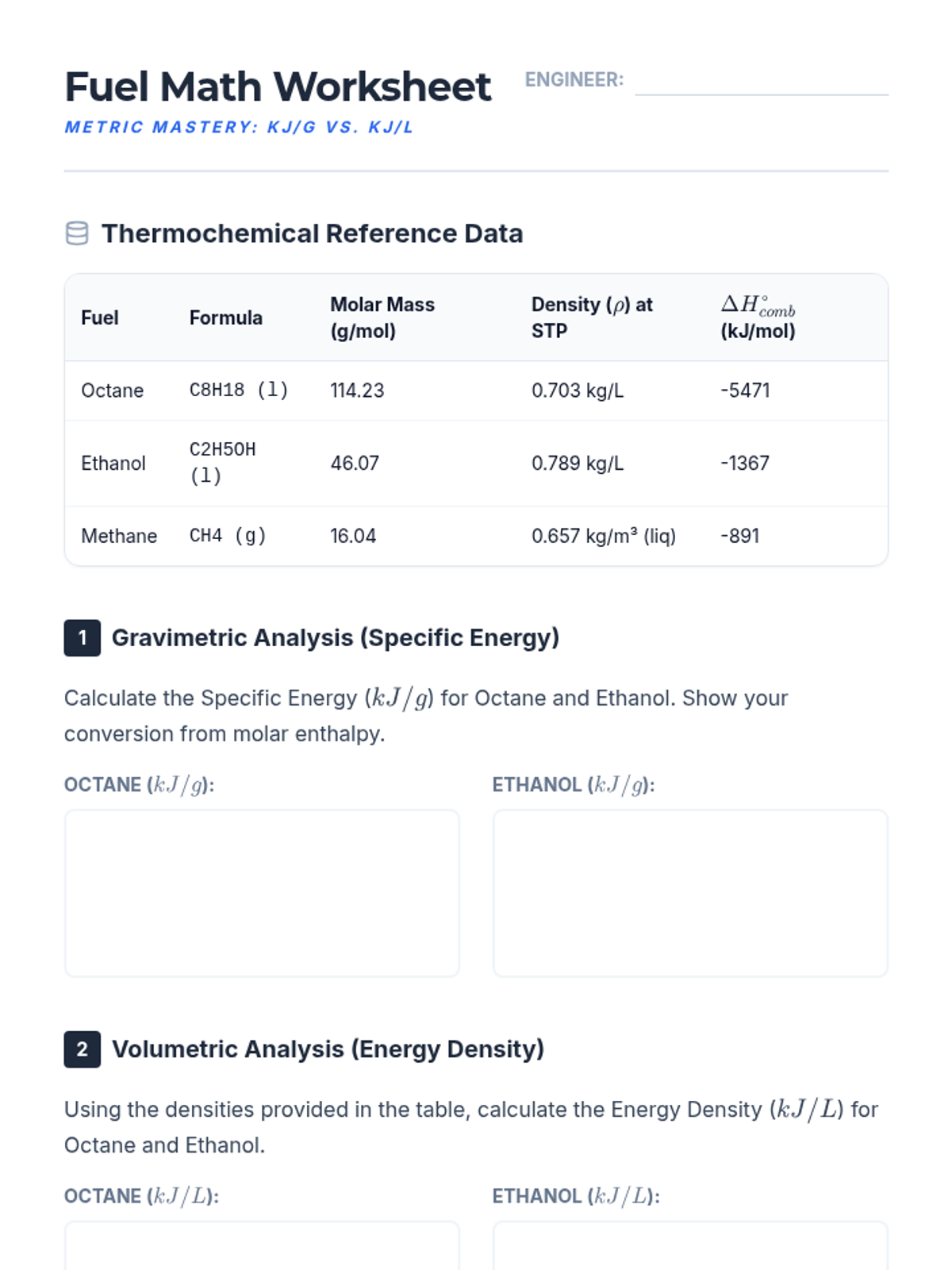The image size is (952, 1270).
Task: Click the Ethanol kJ/g answer box
Action: (690, 893)
